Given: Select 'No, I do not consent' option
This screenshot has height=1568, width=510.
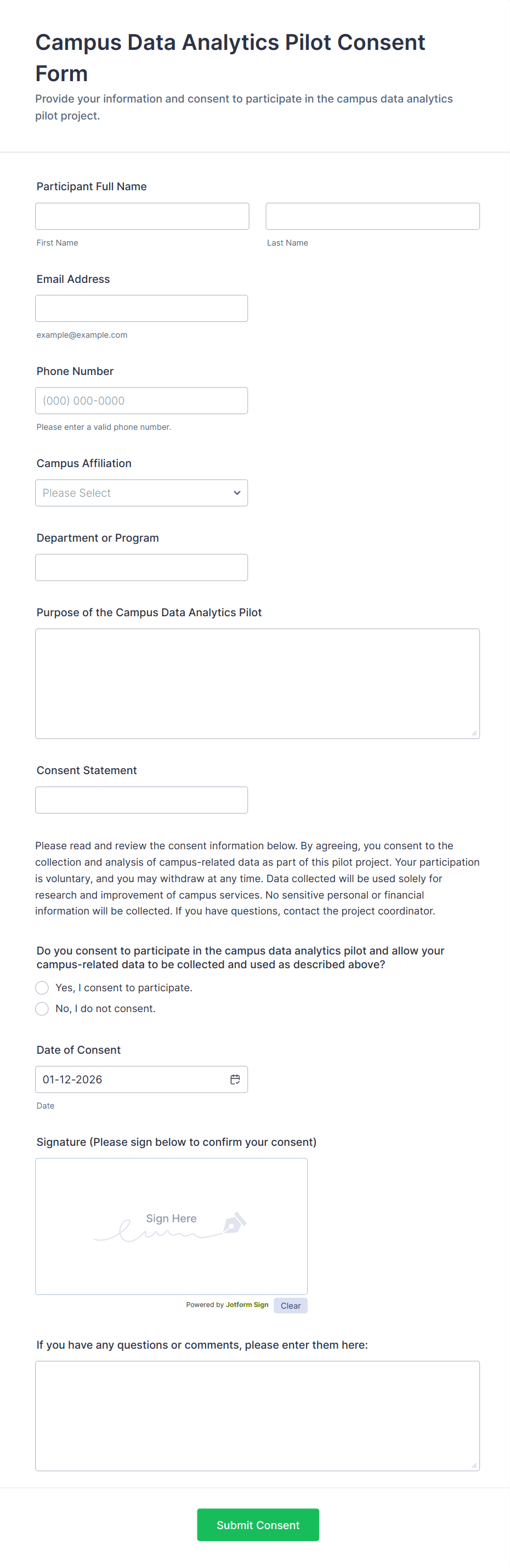Looking at the screenshot, I should pyautogui.click(x=42, y=1009).
